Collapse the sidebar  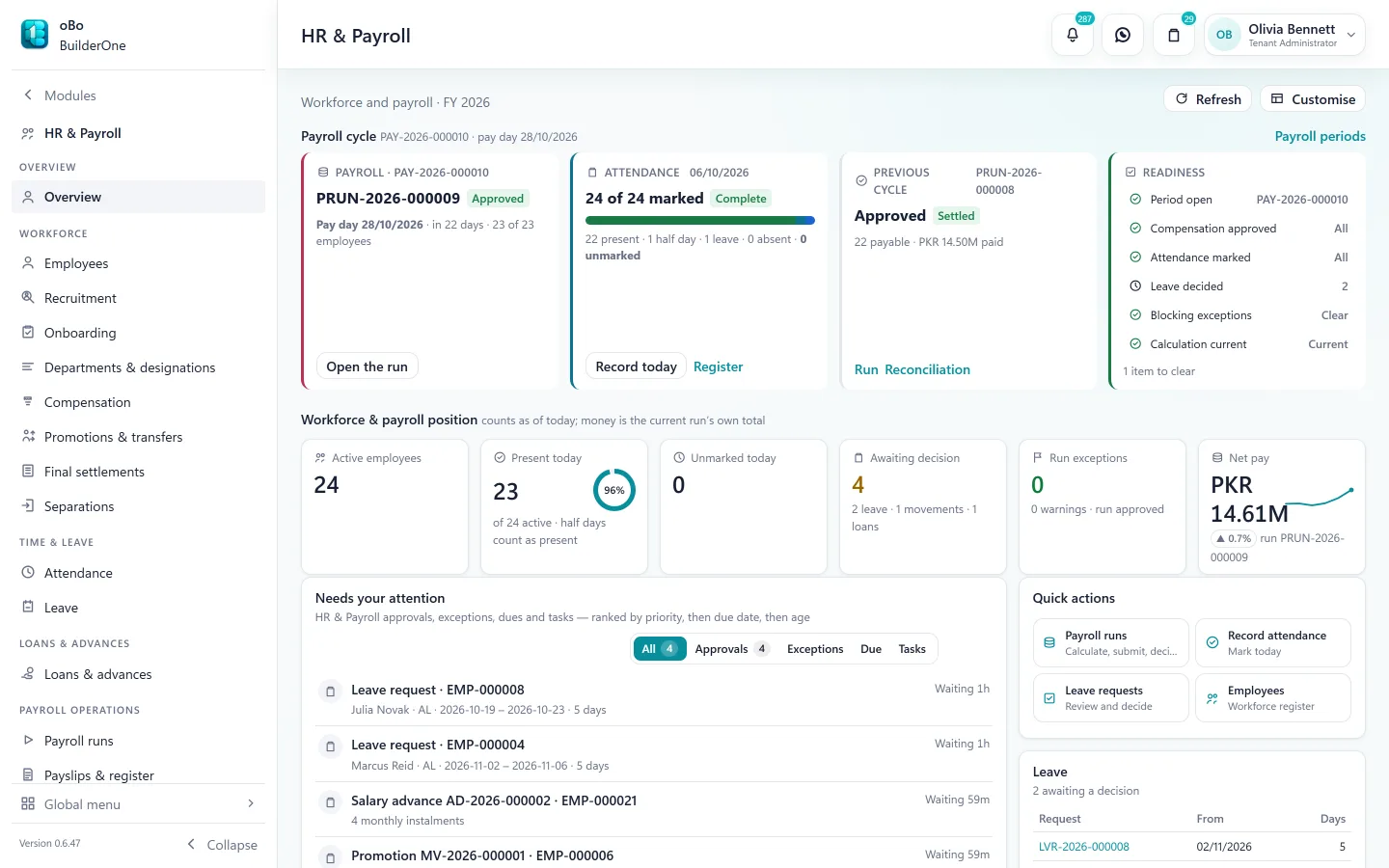pos(222,845)
